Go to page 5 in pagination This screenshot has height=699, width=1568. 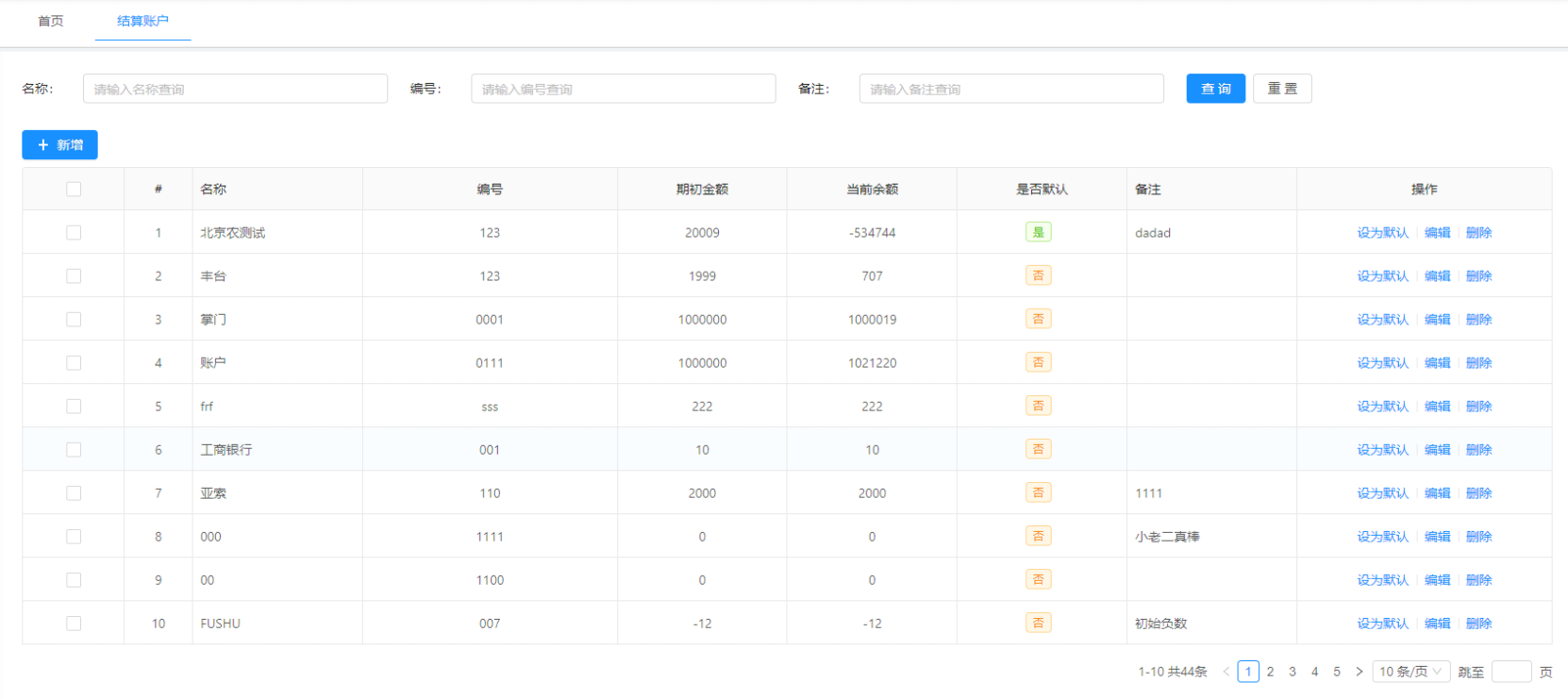click(1337, 672)
